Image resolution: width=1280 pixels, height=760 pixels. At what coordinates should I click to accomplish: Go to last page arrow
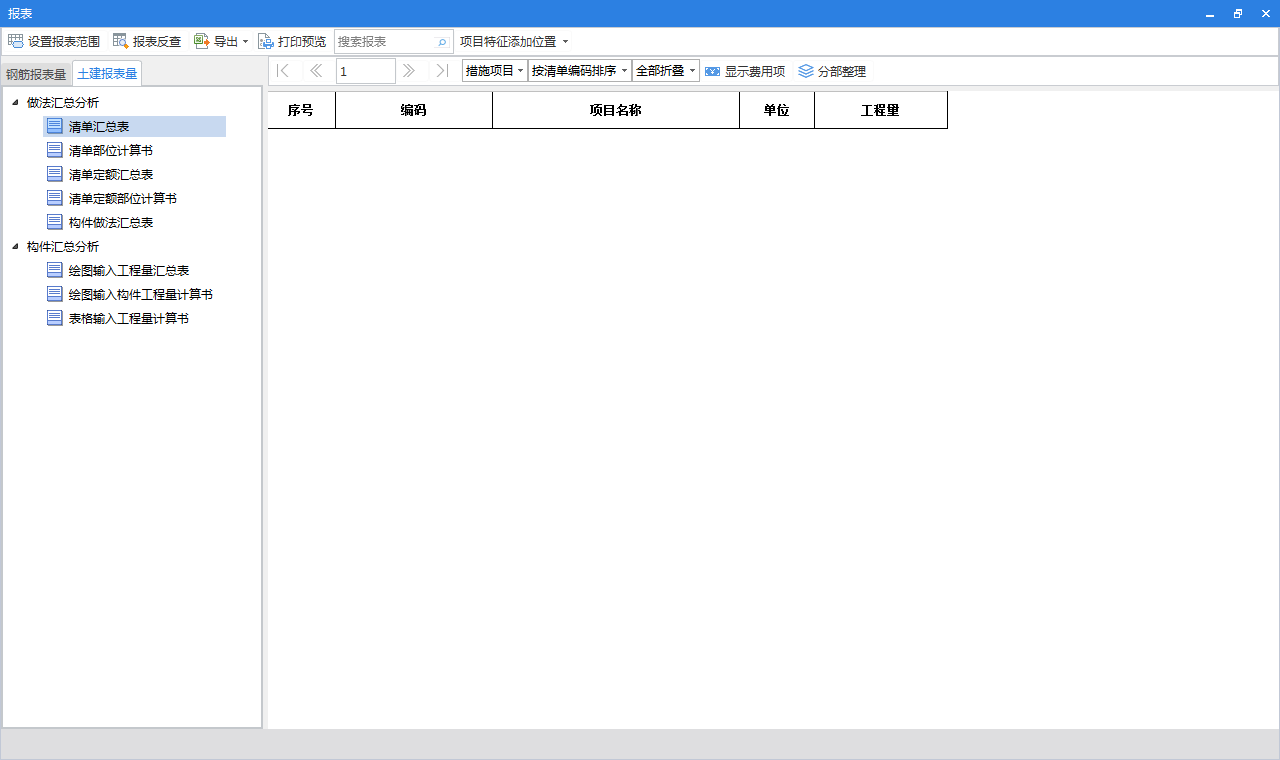click(x=442, y=70)
